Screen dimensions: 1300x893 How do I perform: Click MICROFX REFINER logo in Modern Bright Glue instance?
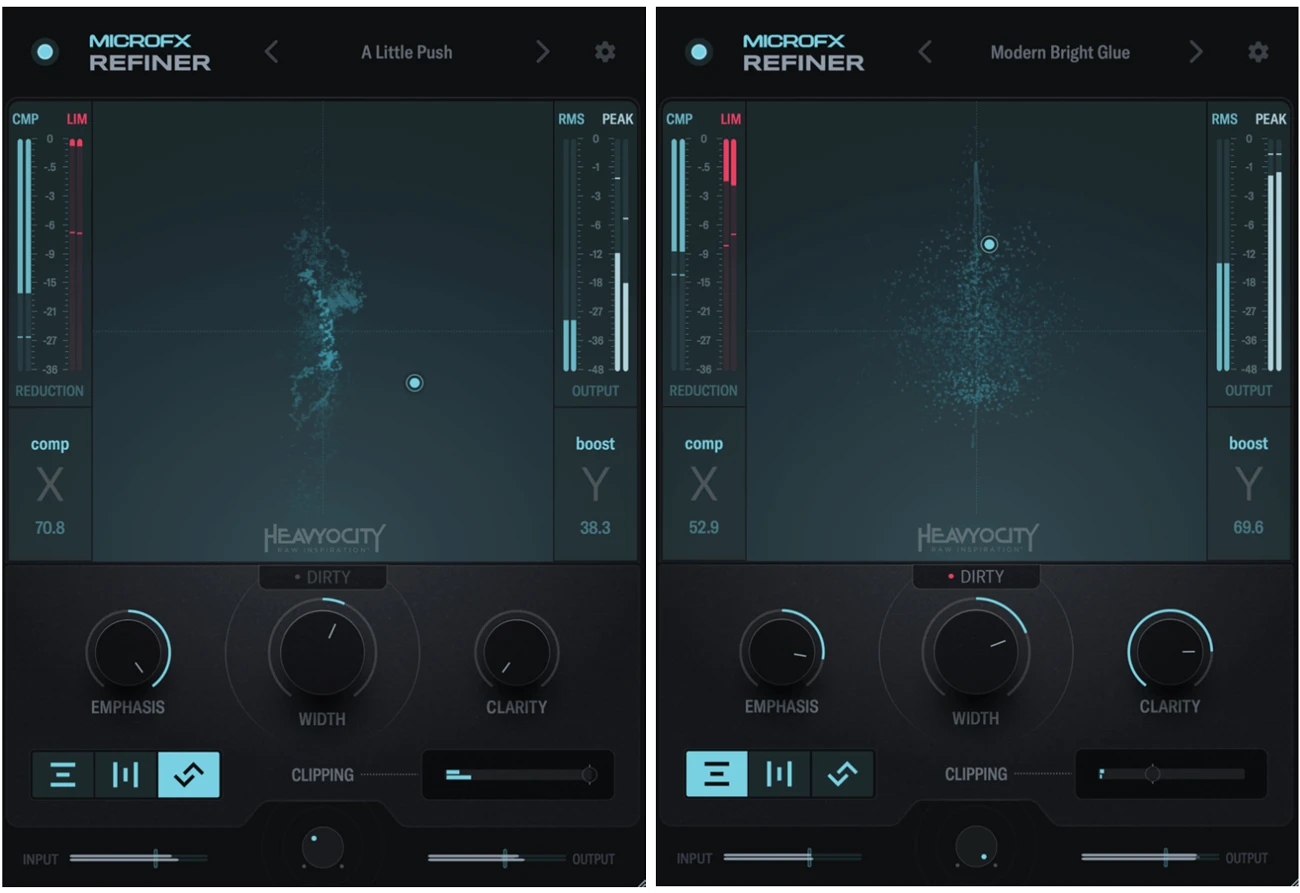pyautogui.click(x=804, y=52)
